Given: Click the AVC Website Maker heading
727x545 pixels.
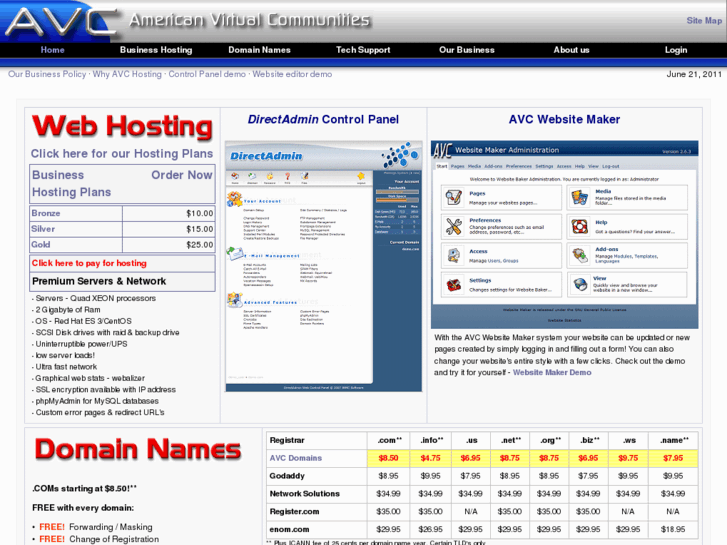Looking at the screenshot, I should 564,120.
